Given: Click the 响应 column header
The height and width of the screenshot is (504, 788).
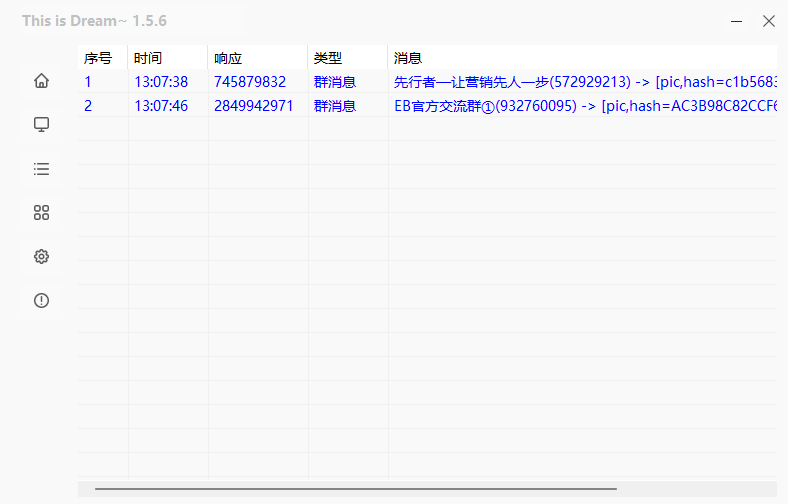Looking at the screenshot, I should [x=228, y=59].
